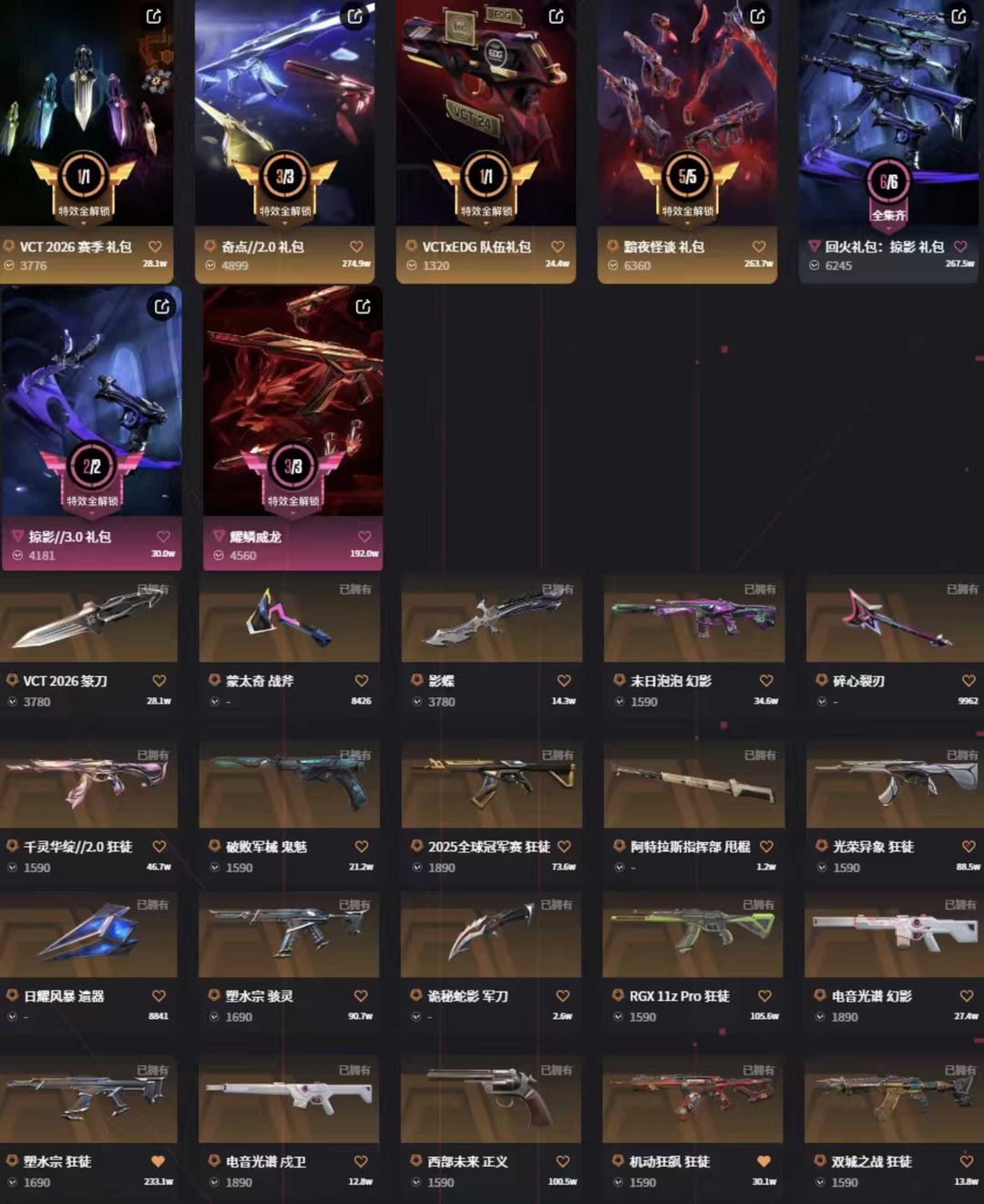This screenshot has width=984, height=1204.
Task: Select the 蒙太奇 战斧 axe thumbnail
Action: (x=289, y=618)
